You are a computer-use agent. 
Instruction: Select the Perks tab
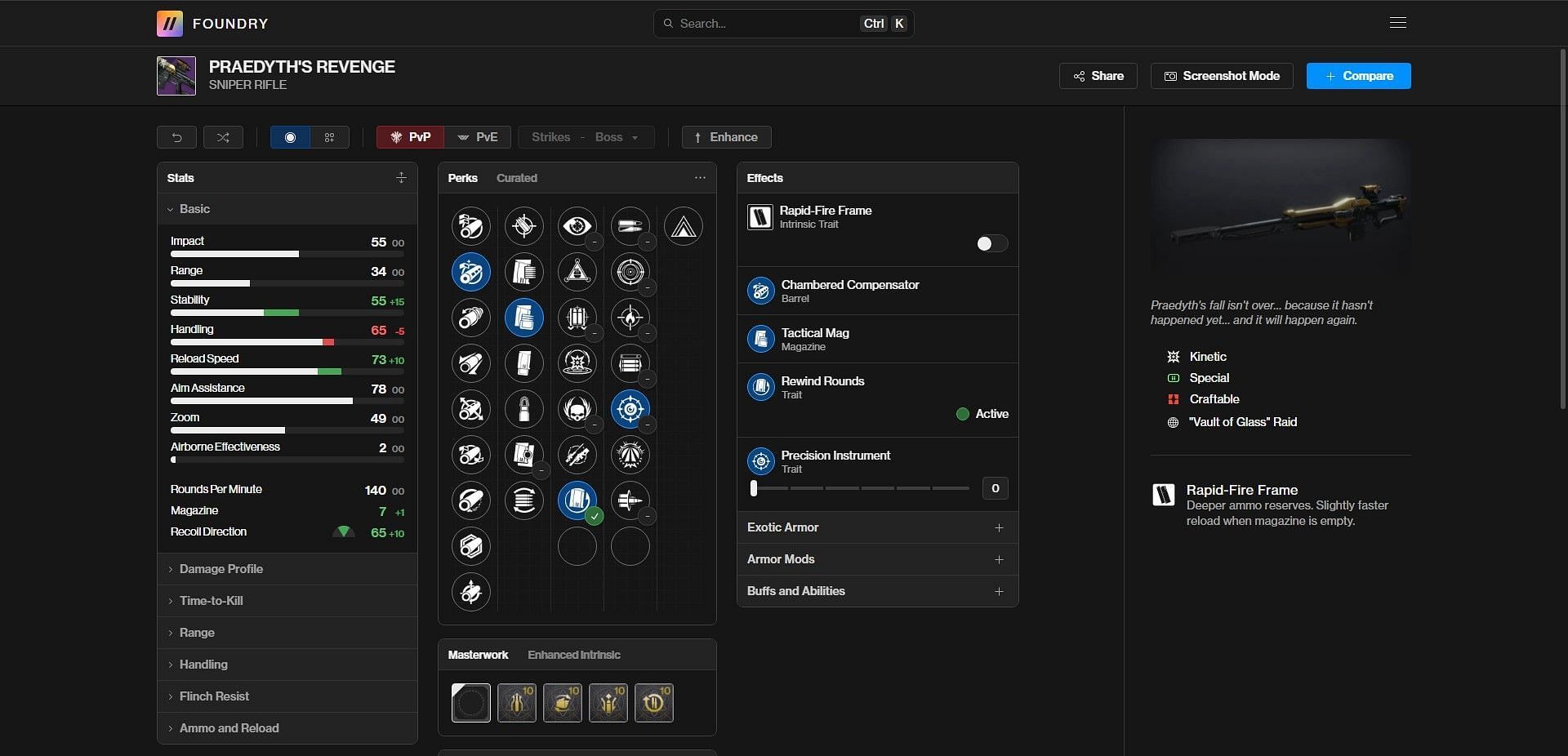tap(463, 178)
